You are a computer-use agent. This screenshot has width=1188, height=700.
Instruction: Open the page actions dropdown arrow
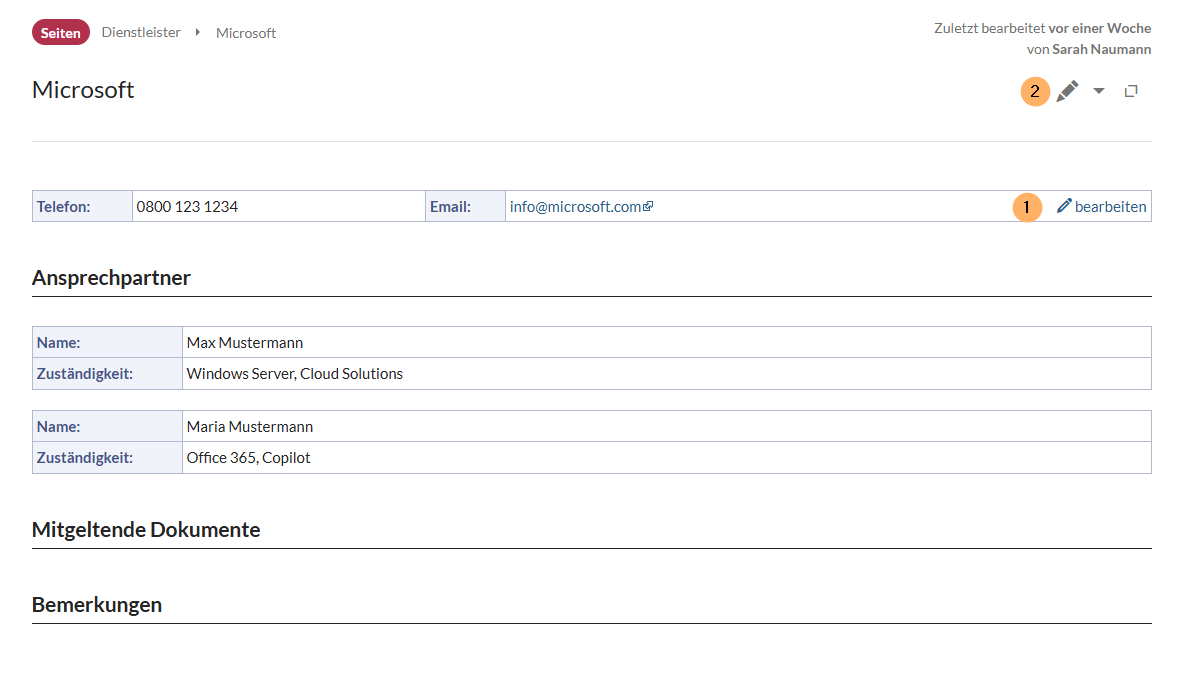1099,91
